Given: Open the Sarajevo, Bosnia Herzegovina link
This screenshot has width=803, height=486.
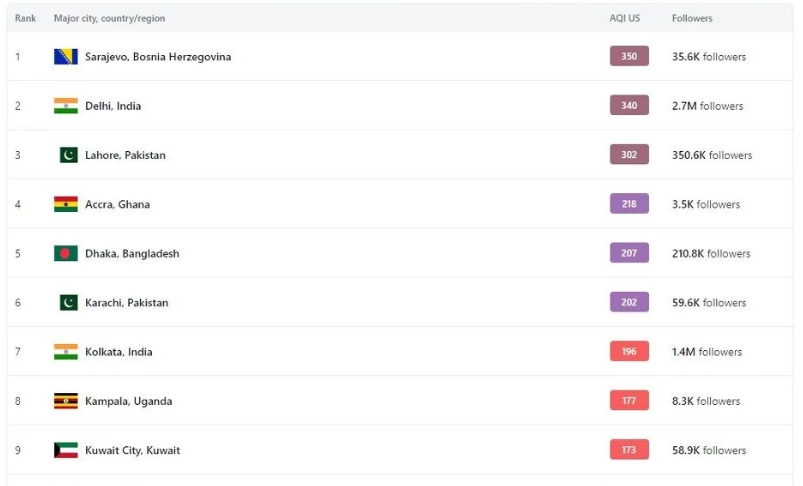Looking at the screenshot, I should pos(158,57).
